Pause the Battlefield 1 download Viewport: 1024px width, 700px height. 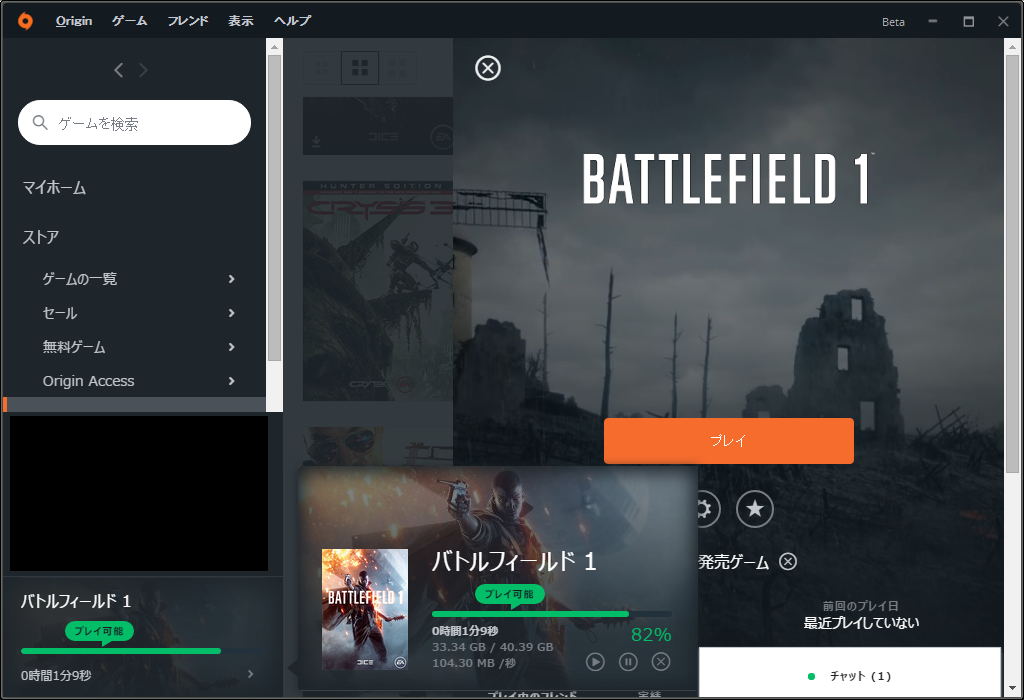tap(628, 662)
